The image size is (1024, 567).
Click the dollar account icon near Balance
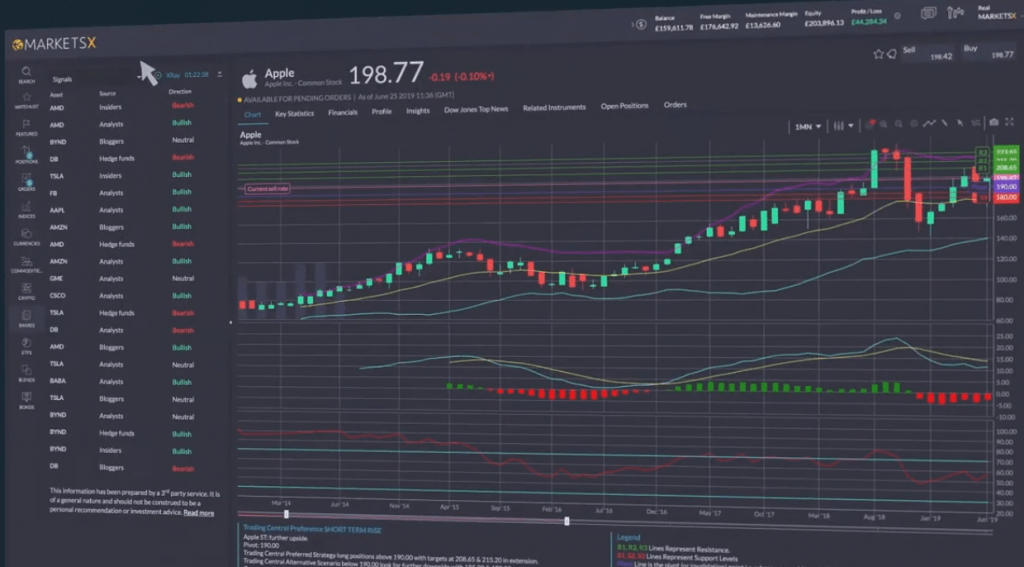click(641, 25)
